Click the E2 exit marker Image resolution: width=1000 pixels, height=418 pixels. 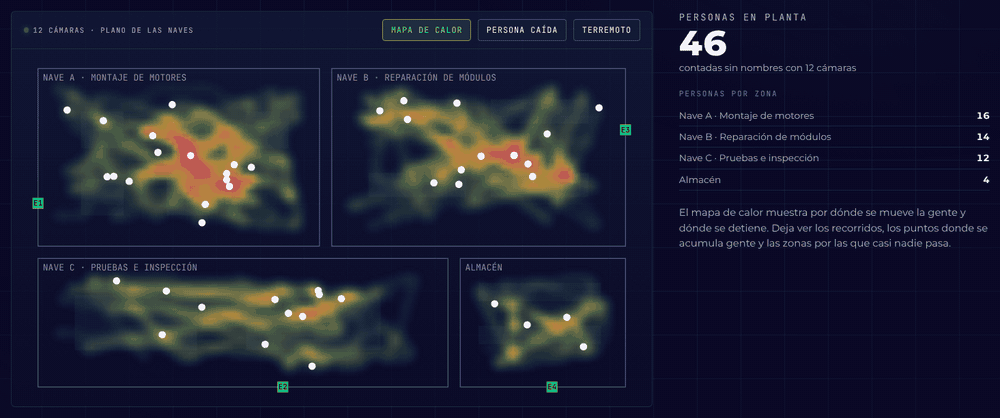pos(283,386)
